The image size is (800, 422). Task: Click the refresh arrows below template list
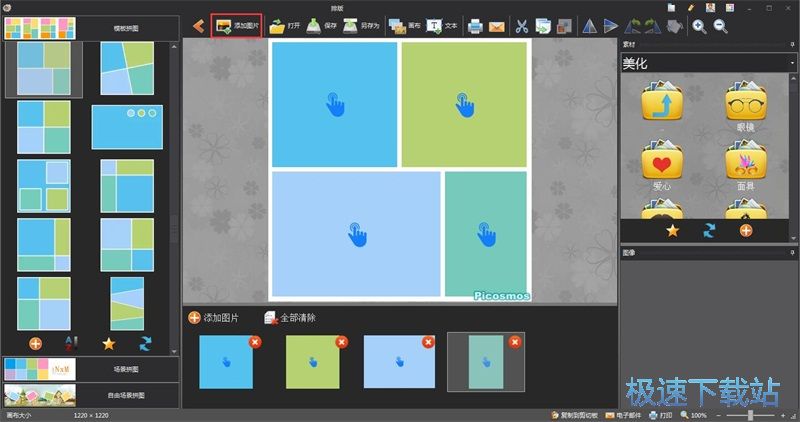point(145,343)
